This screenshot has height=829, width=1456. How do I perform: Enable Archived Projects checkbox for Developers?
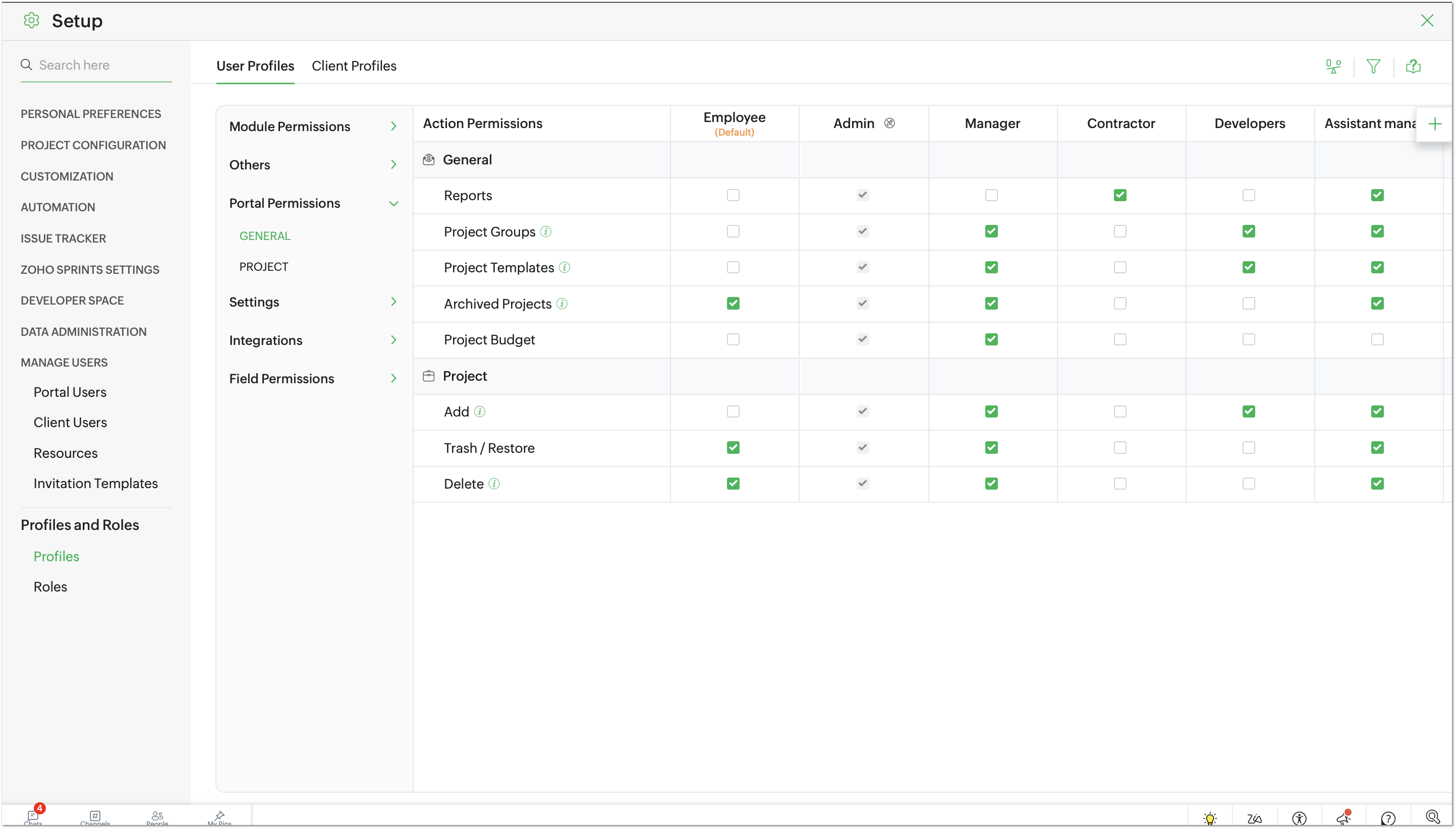coord(1249,304)
